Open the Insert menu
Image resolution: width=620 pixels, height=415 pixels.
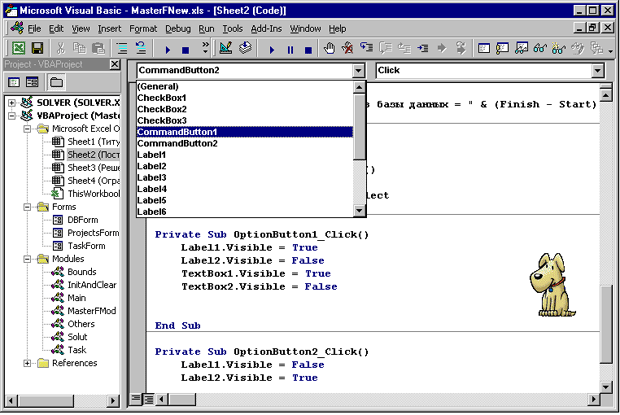pyautogui.click(x=110, y=29)
